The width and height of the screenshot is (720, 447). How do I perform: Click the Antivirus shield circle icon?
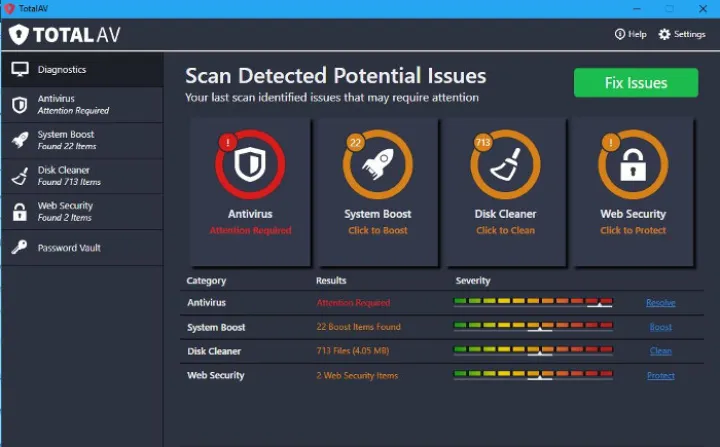(249, 166)
